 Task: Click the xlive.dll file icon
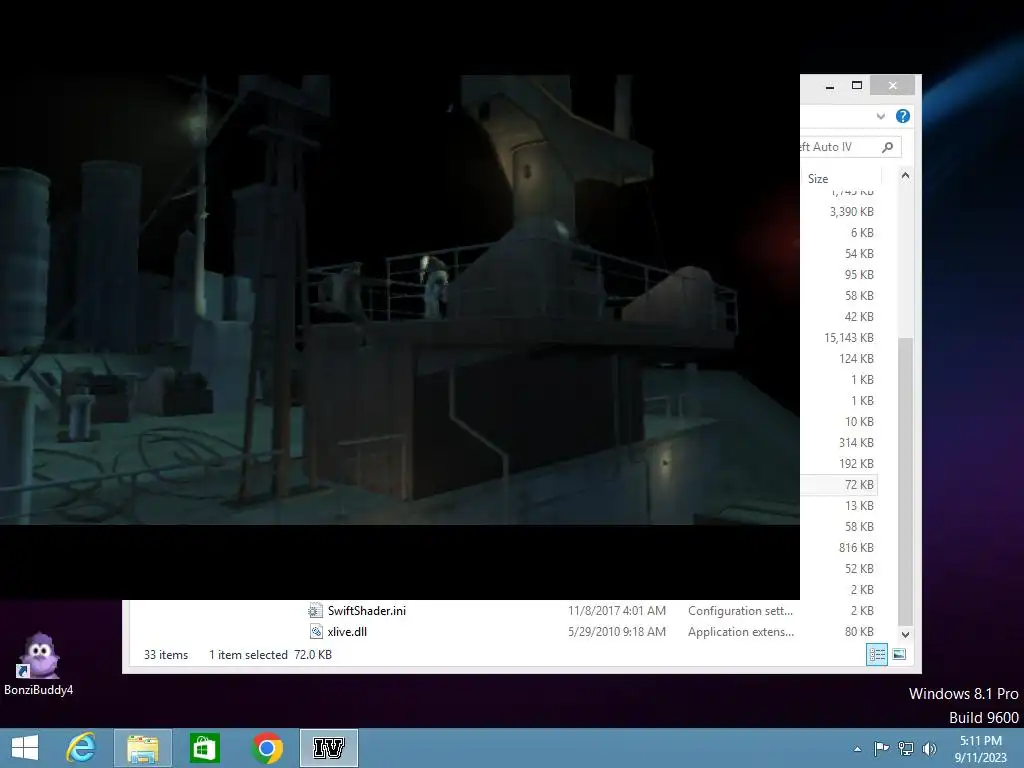[315, 632]
